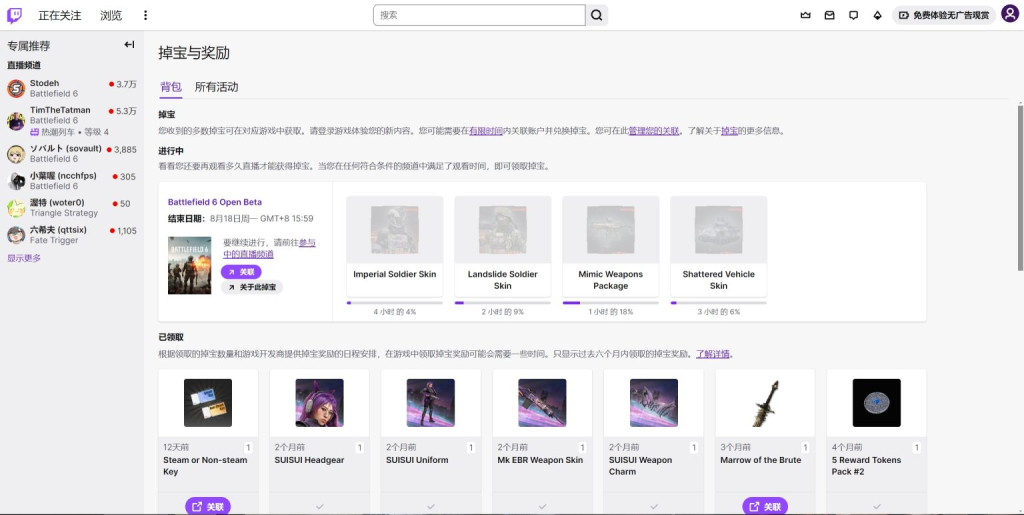
Task: Click the search magnifier button
Action: (597, 15)
